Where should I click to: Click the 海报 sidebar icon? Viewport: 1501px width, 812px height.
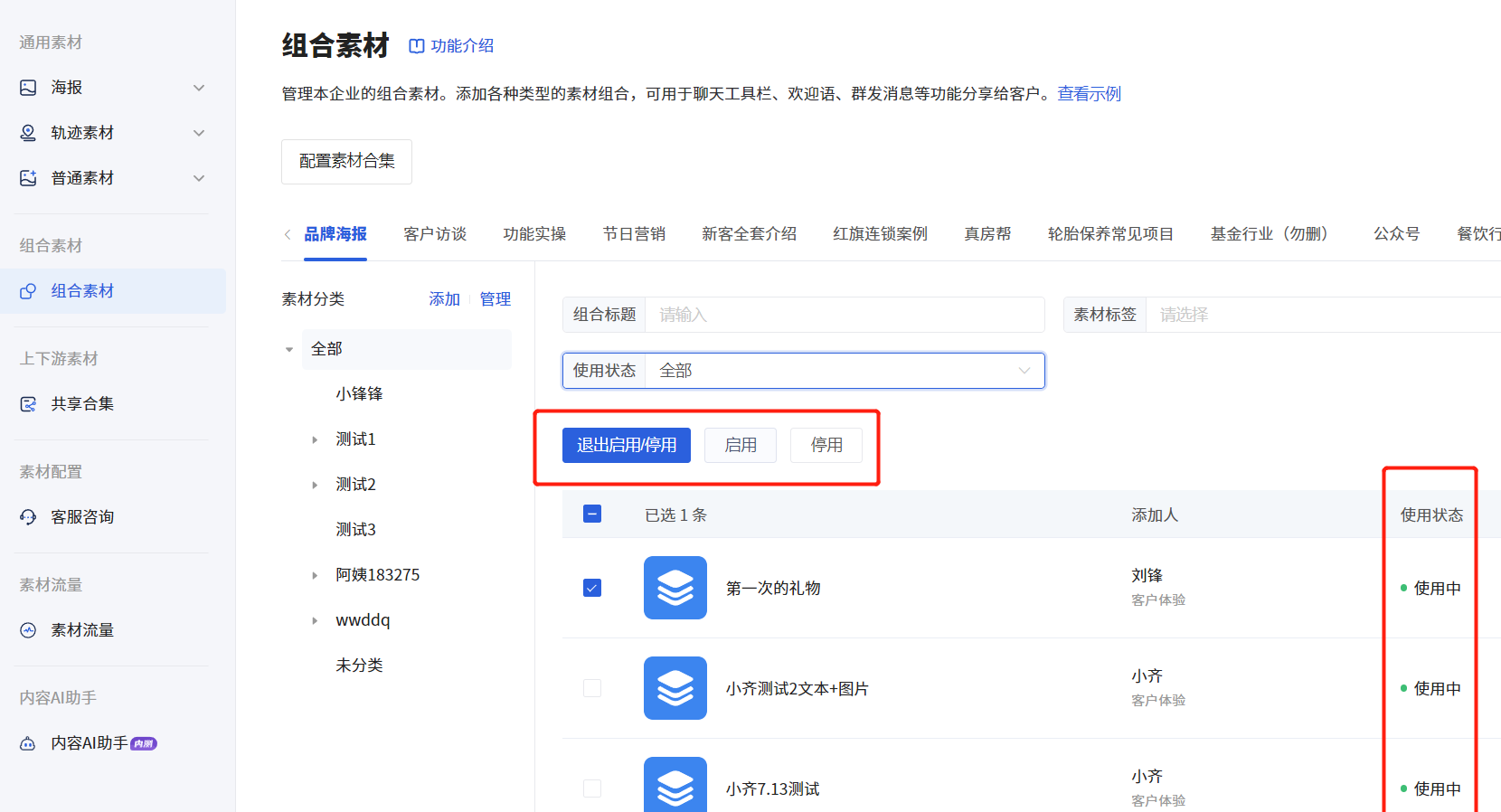coord(28,88)
